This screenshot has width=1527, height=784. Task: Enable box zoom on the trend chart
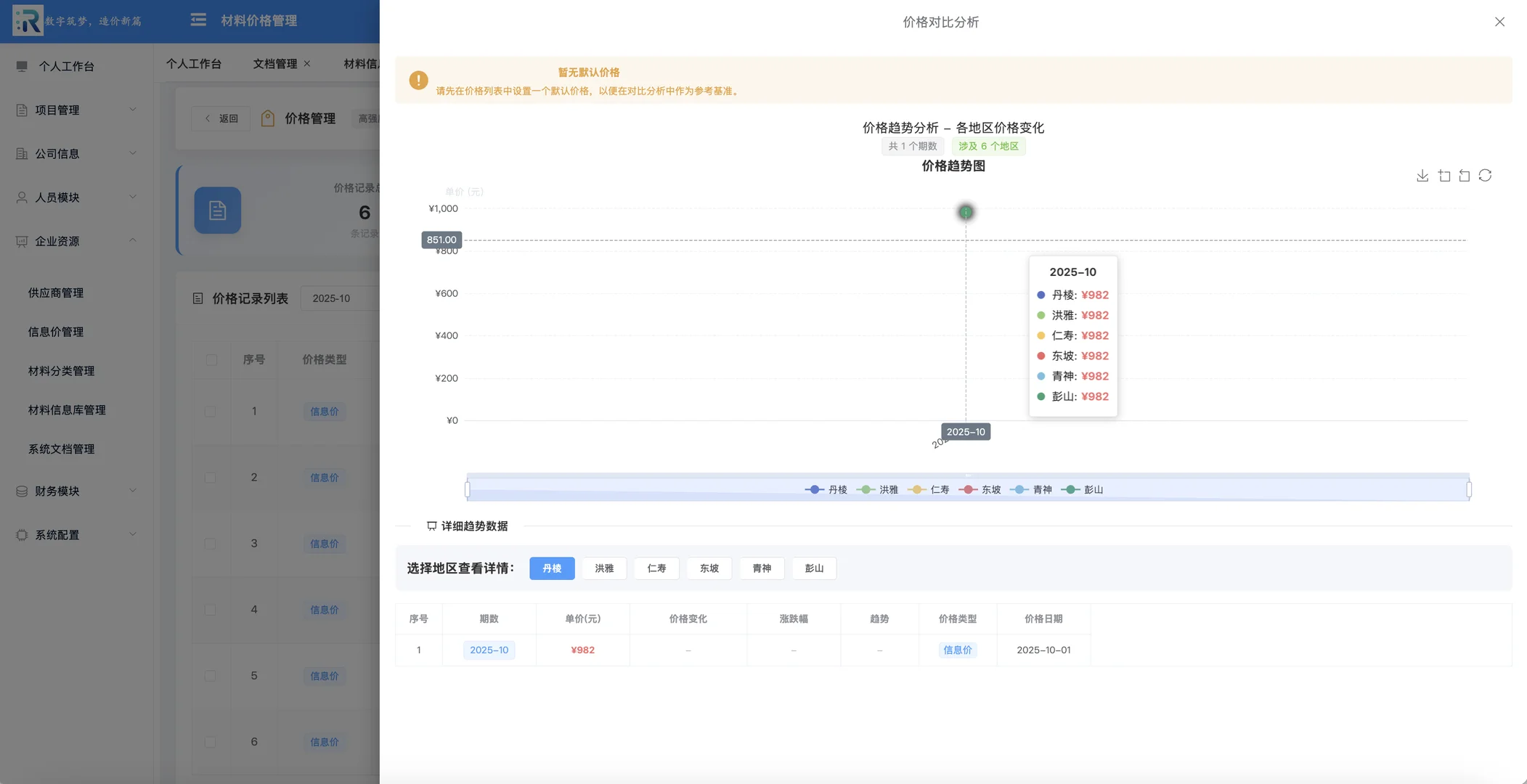(x=1443, y=175)
